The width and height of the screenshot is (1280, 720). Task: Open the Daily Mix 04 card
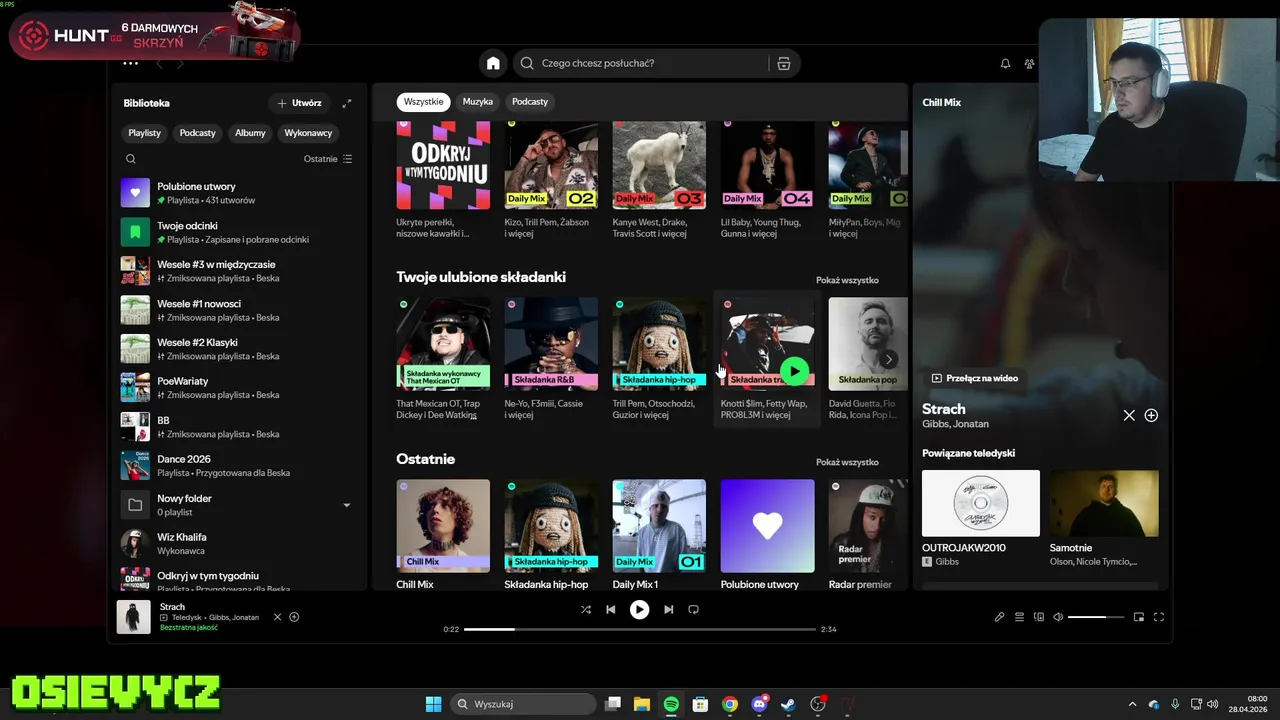[767, 181]
